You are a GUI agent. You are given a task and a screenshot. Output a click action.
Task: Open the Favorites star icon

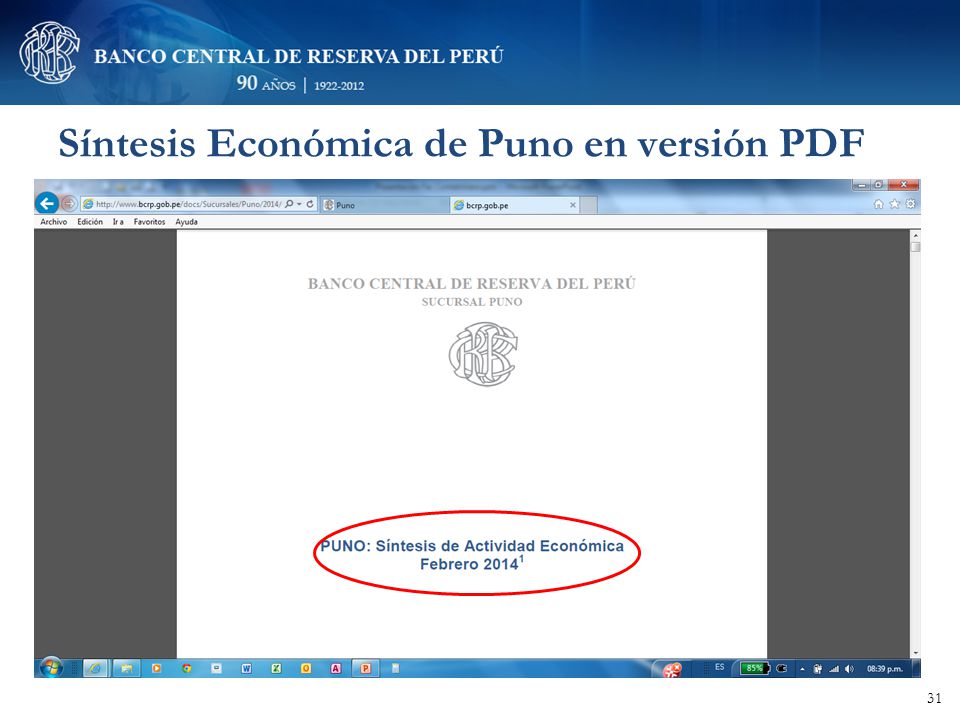pyautogui.click(x=894, y=204)
